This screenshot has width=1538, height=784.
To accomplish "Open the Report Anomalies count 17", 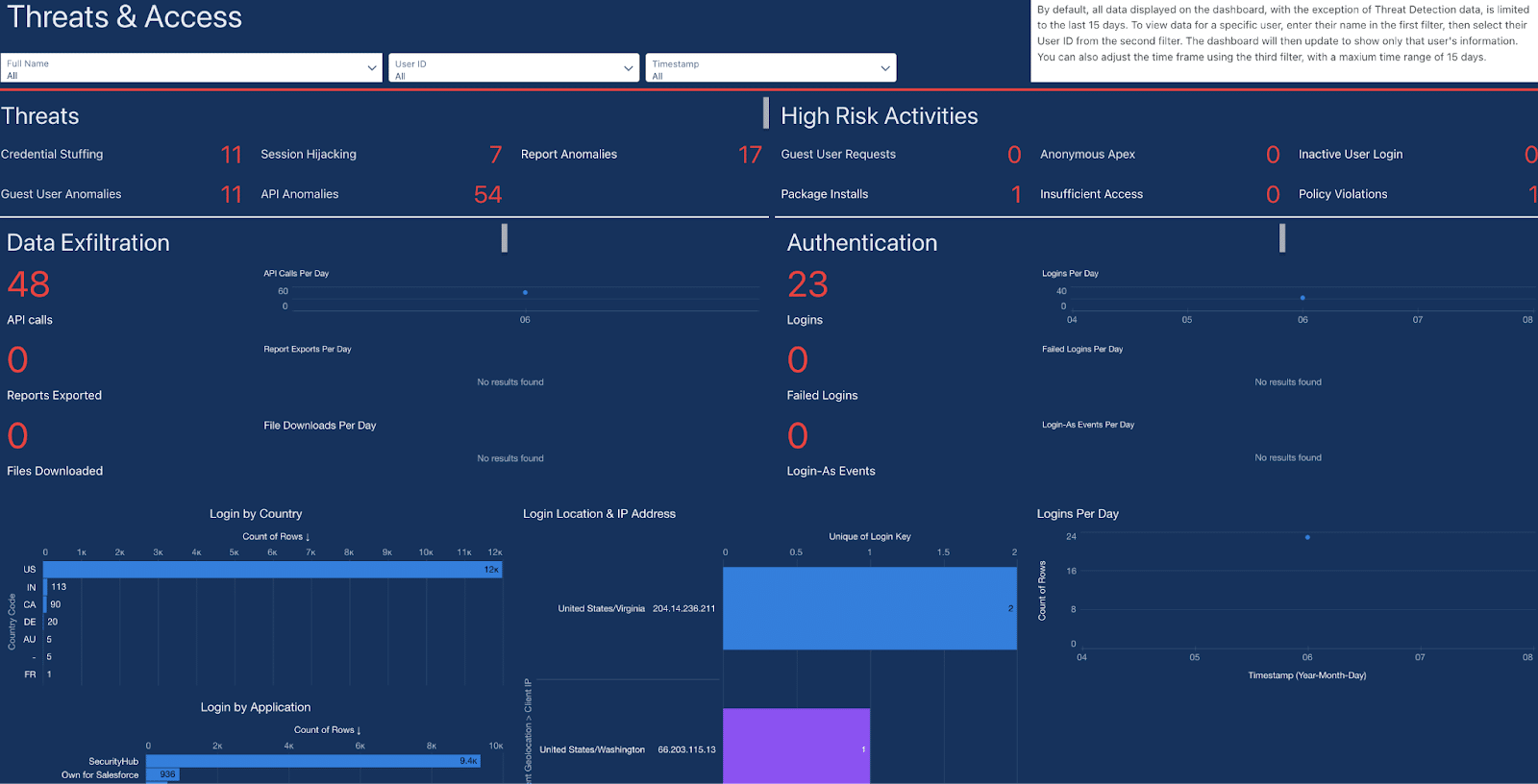I will [x=750, y=155].
